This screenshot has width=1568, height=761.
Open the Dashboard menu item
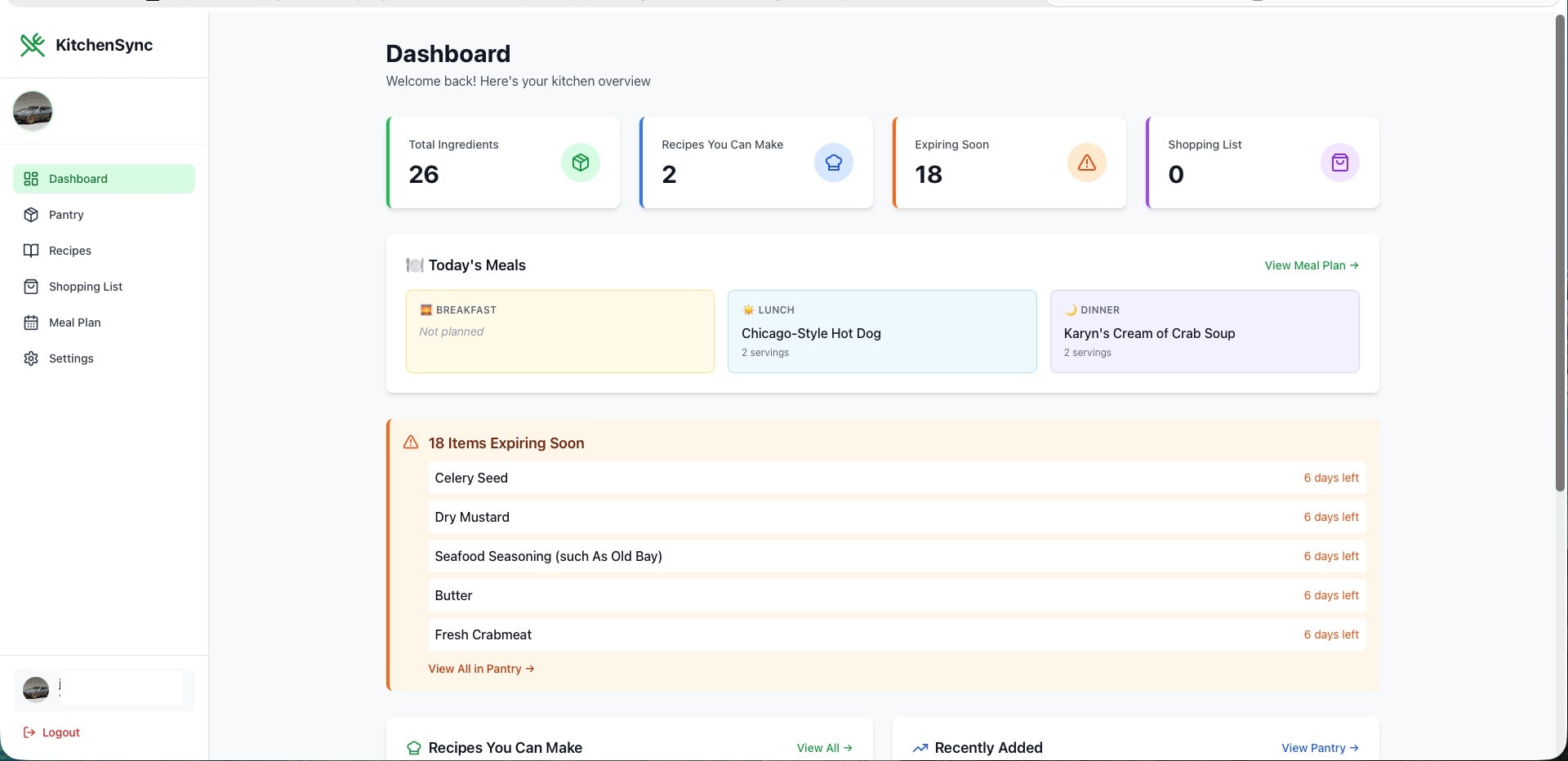coord(104,179)
